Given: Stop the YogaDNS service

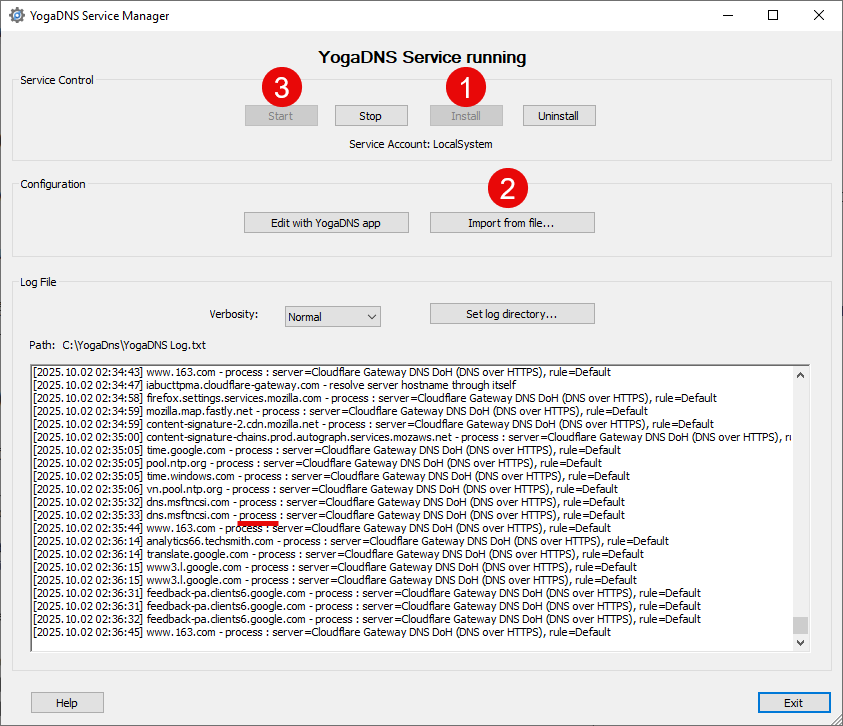Looking at the screenshot, I should (x=370, y=116).
